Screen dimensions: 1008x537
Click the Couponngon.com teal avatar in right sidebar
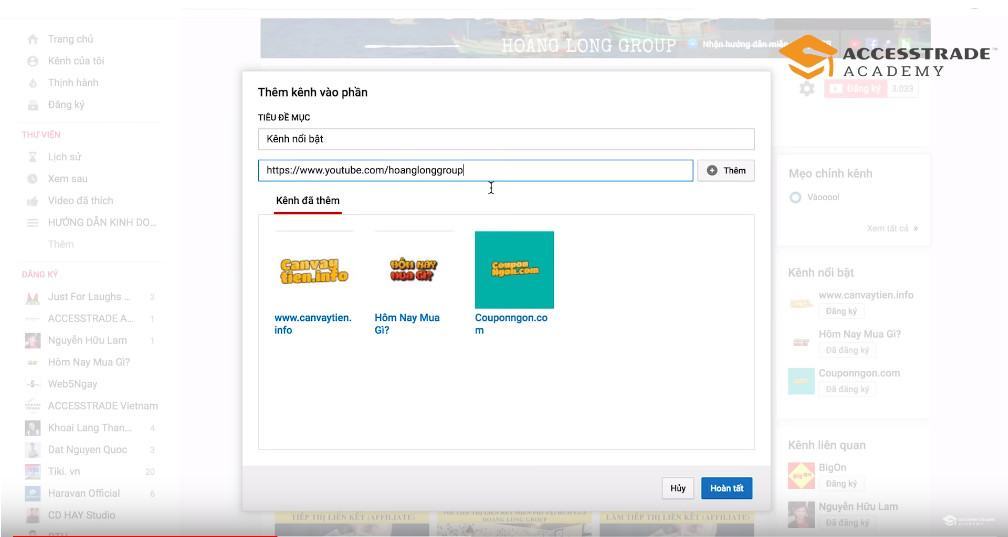(x=801, y=381)
